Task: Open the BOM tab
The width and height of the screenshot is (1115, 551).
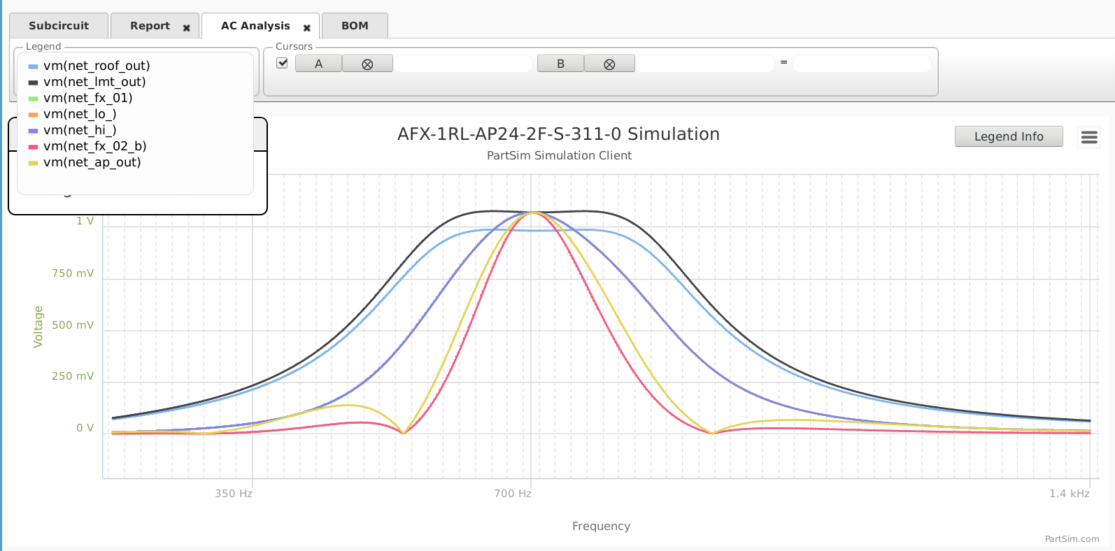Action: (x=355, y=26)
